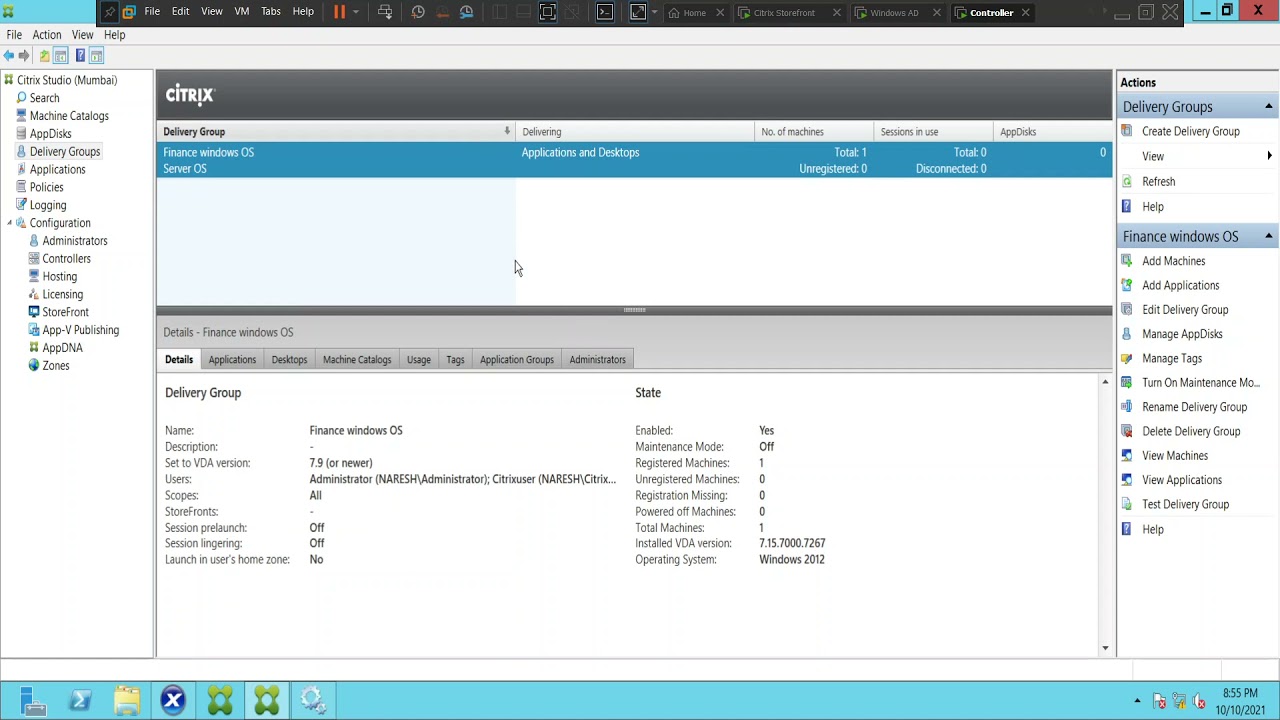The width and height of the screenshot is (1280, 720).
Task: Select AppDisks node in the tree
Action: pyautogui.click(x=50, y=134)
